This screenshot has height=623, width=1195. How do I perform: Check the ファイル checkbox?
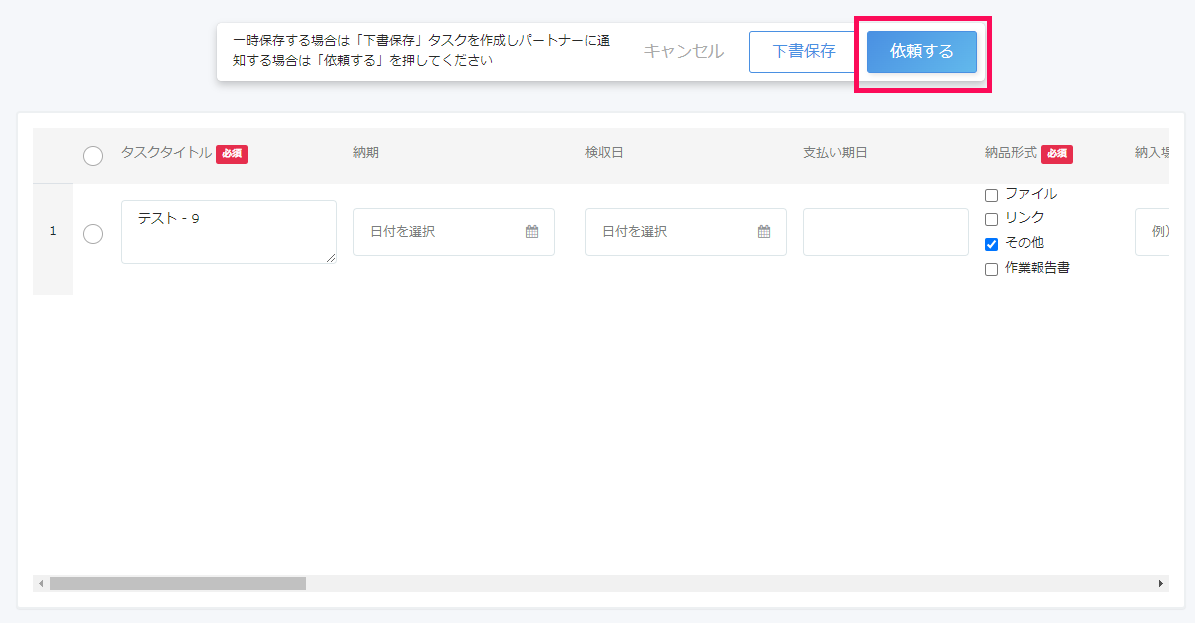(x=992, y=195)
